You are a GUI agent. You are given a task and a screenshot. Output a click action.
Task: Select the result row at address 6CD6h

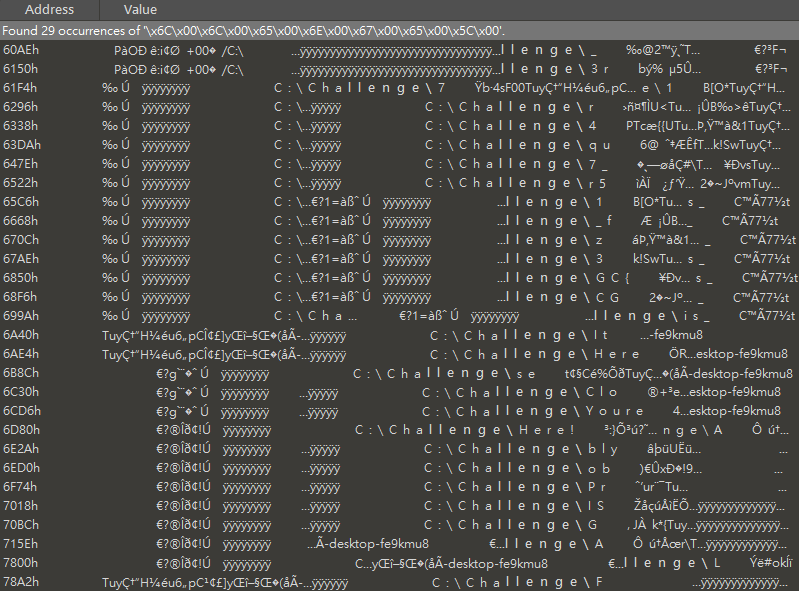(400, 411)
